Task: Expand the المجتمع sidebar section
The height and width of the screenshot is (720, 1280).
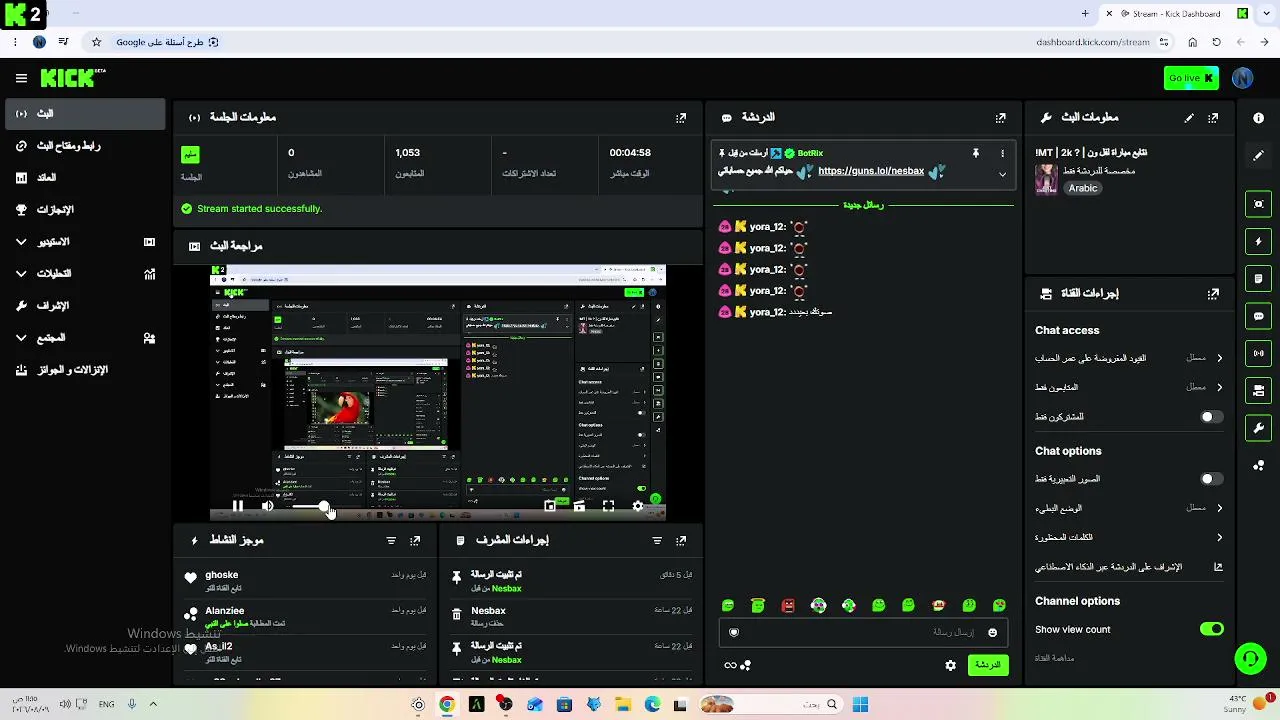Action: pyautogui.click(x=84, y=338)
